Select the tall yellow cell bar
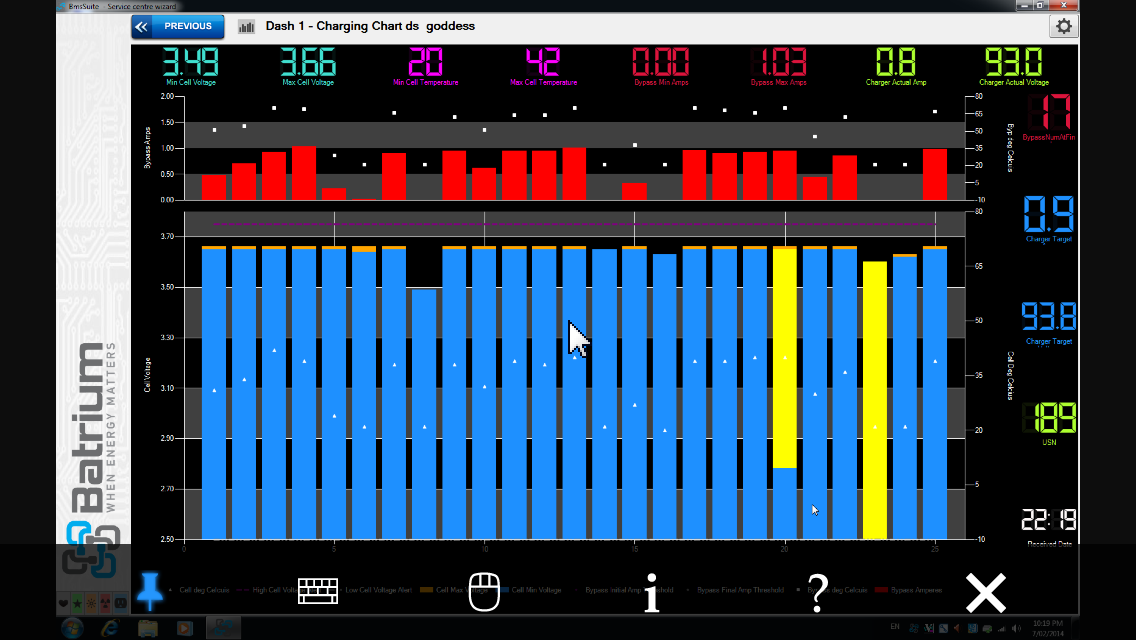 [875, 400]
